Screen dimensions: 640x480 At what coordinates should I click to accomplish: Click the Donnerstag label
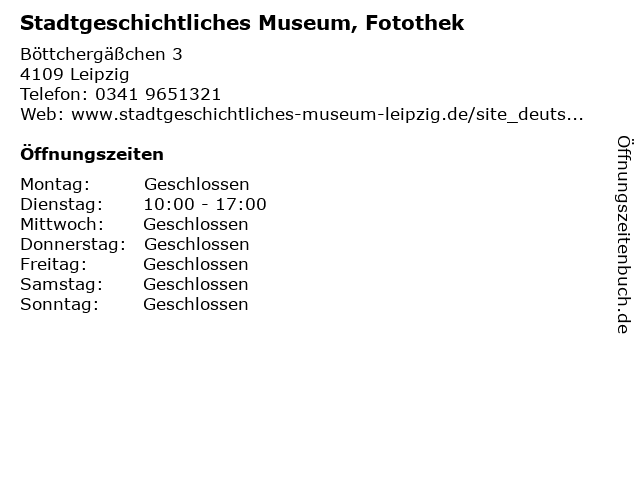coord(73,244)
